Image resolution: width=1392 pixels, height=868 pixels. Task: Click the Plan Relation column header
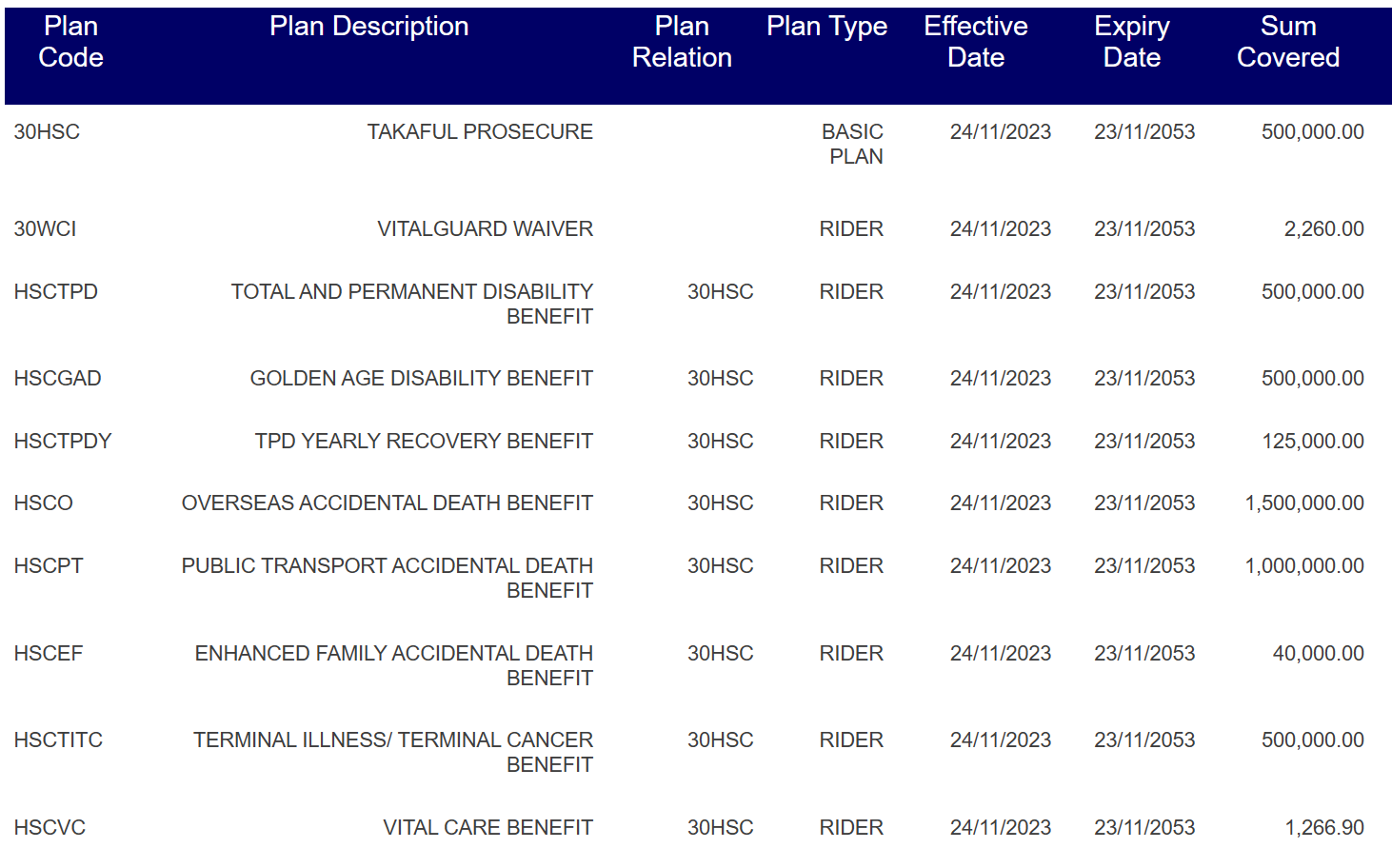coord(682,42)
